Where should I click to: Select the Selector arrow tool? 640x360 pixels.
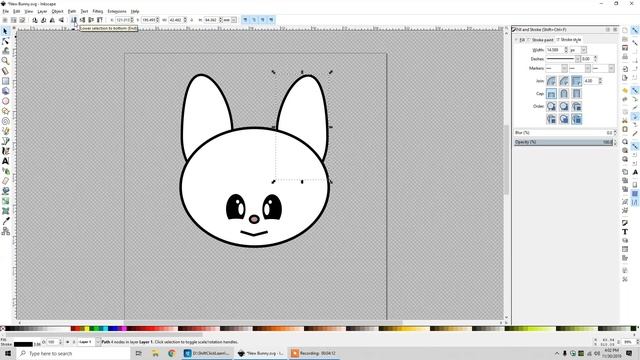(x=5, y=31)
